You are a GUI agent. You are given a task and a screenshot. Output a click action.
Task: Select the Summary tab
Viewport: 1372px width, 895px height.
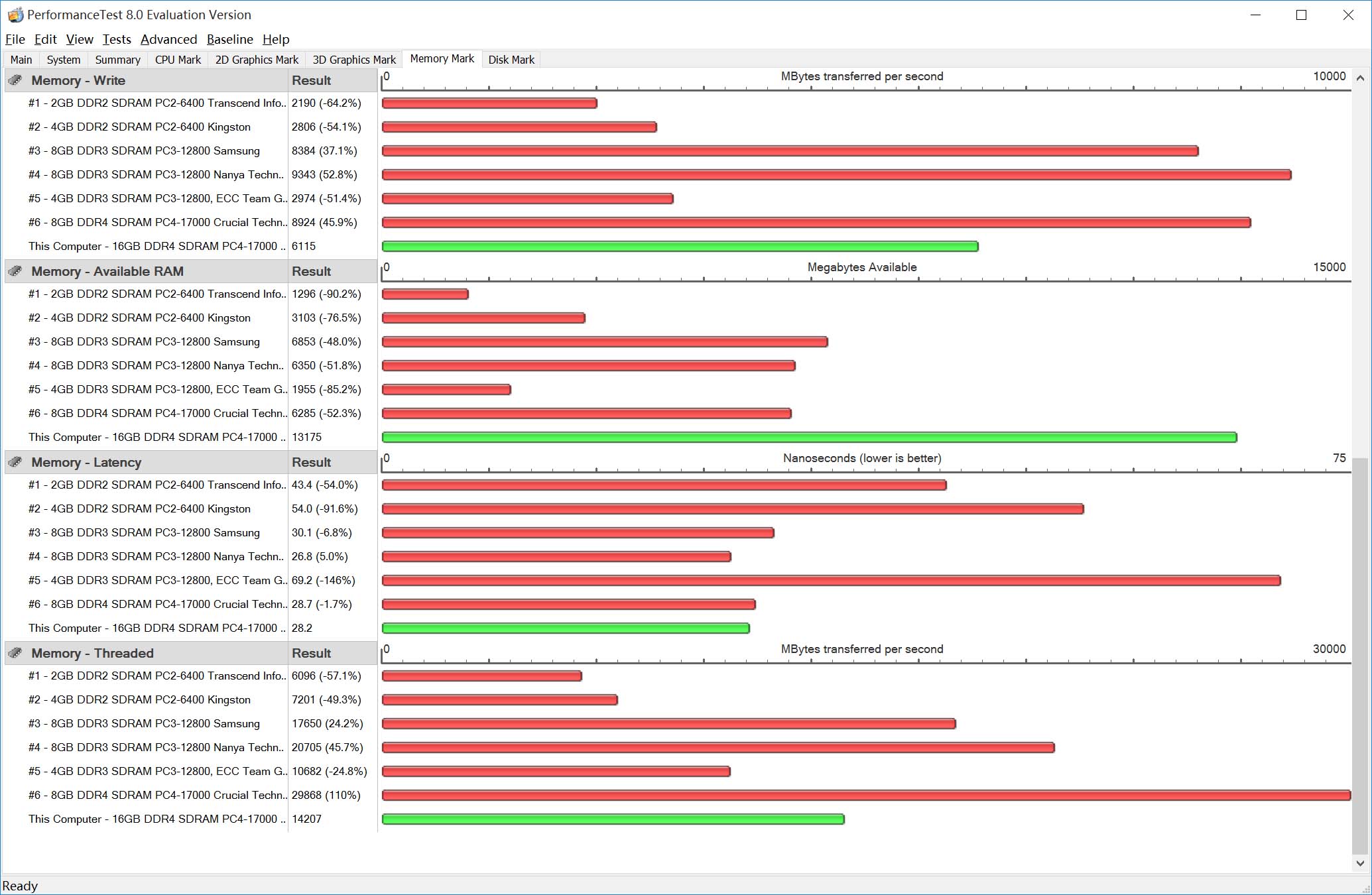[x=117, y=60]
